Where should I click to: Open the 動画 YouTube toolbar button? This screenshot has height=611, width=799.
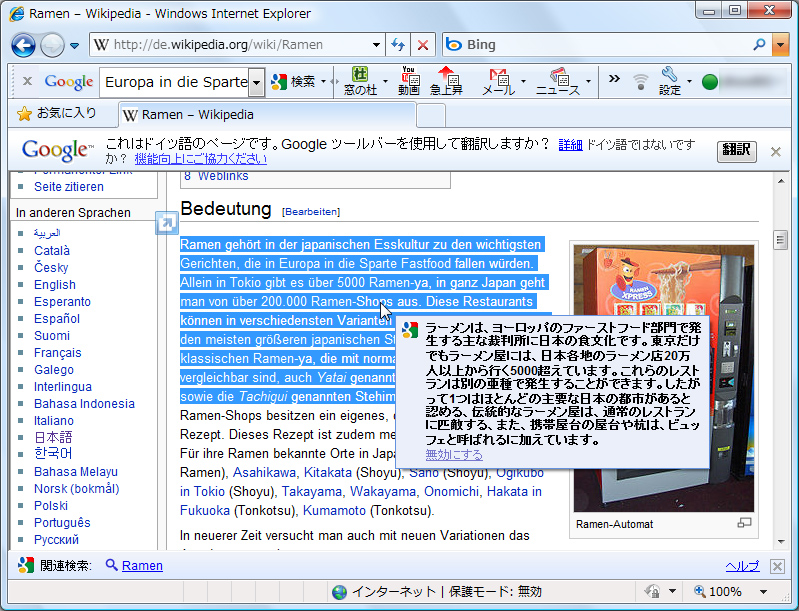click(x=408, y=81)
